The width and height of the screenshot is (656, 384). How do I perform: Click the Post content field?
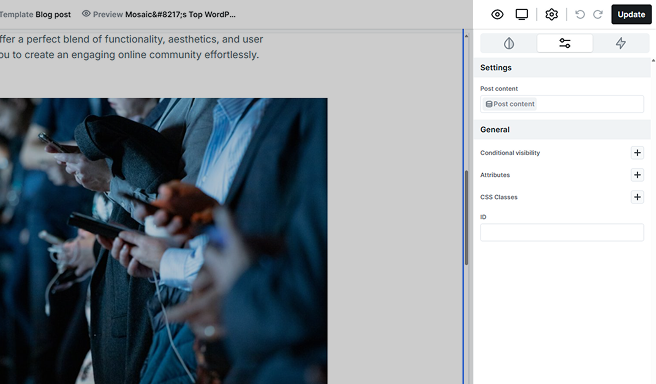click(562, 104)
